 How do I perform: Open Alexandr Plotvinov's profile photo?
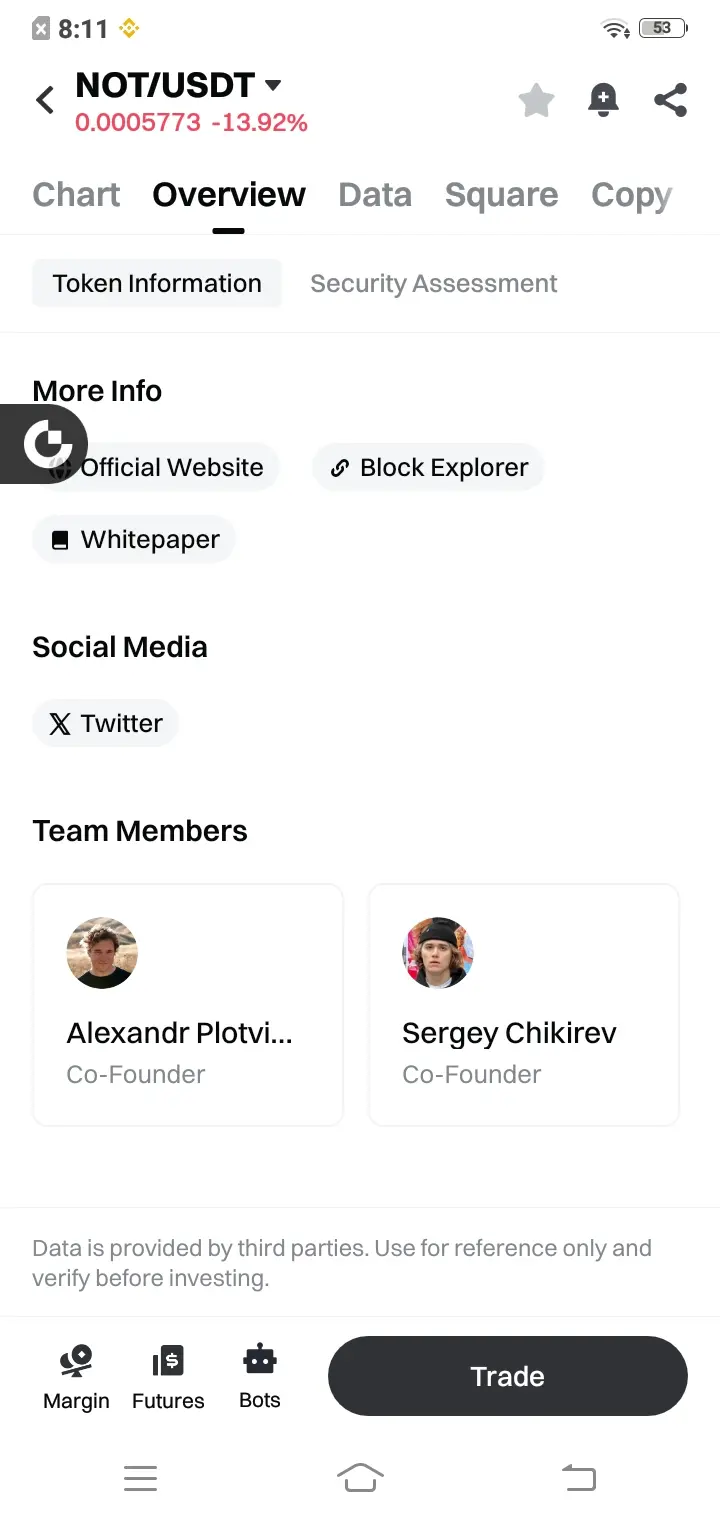102,953
